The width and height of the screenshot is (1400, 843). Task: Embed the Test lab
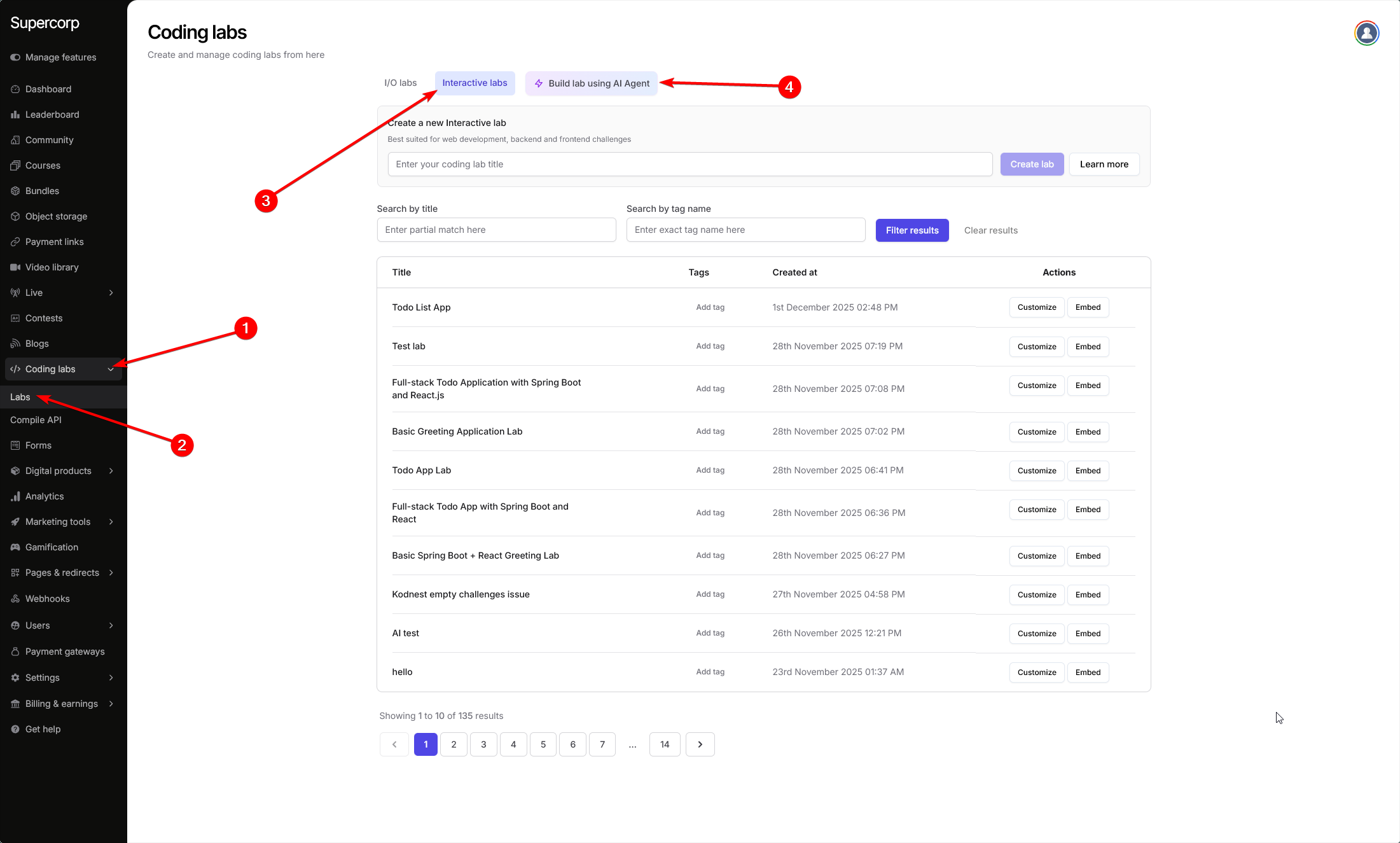[x=1088, y=346]
